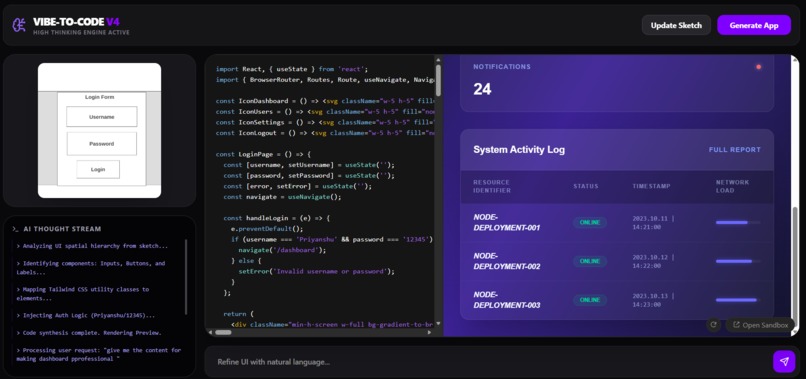Click ONLINE badge for NODE-DEPLOYMENT-002
Screen dimensions: 806x379
(590, 261)
